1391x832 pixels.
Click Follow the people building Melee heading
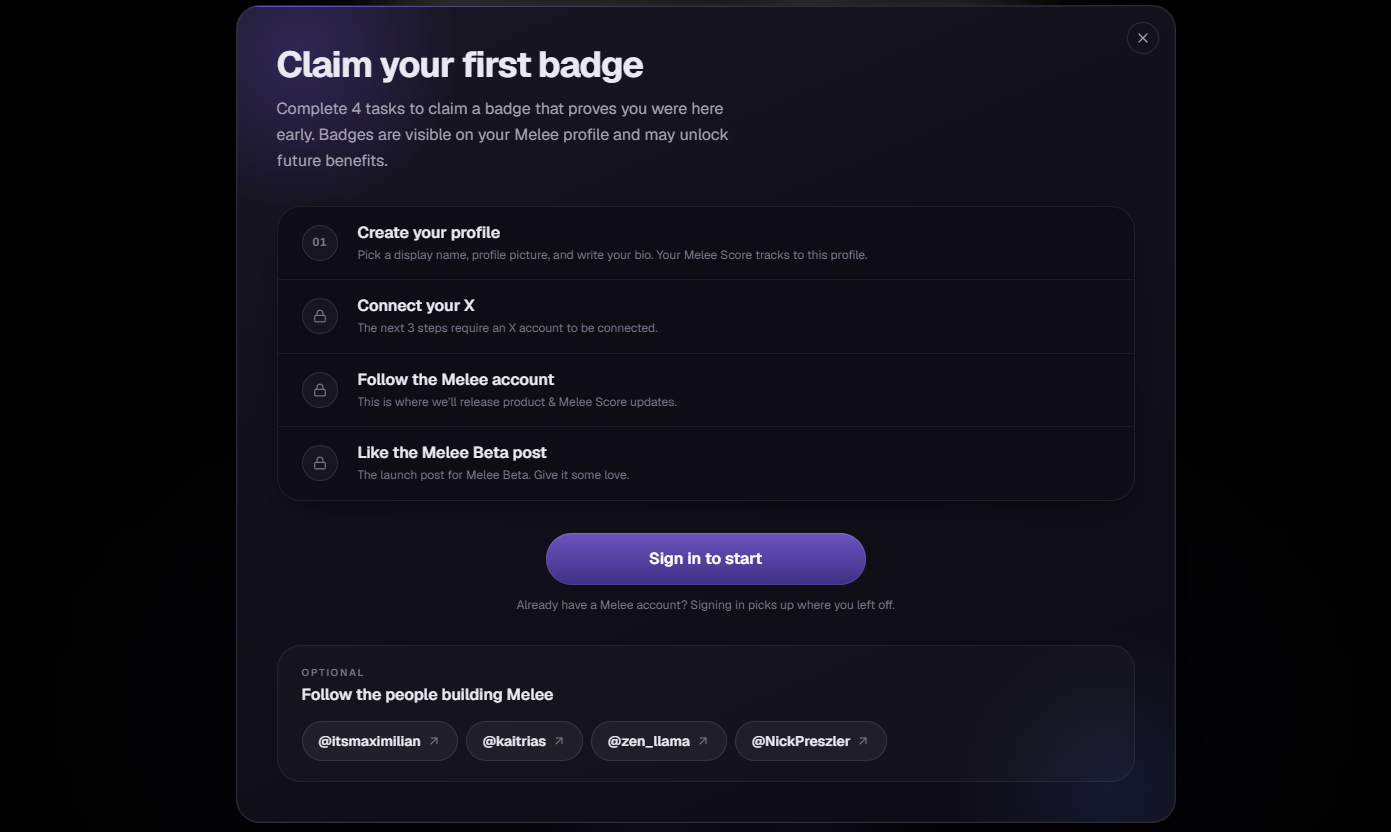point(427,694)
